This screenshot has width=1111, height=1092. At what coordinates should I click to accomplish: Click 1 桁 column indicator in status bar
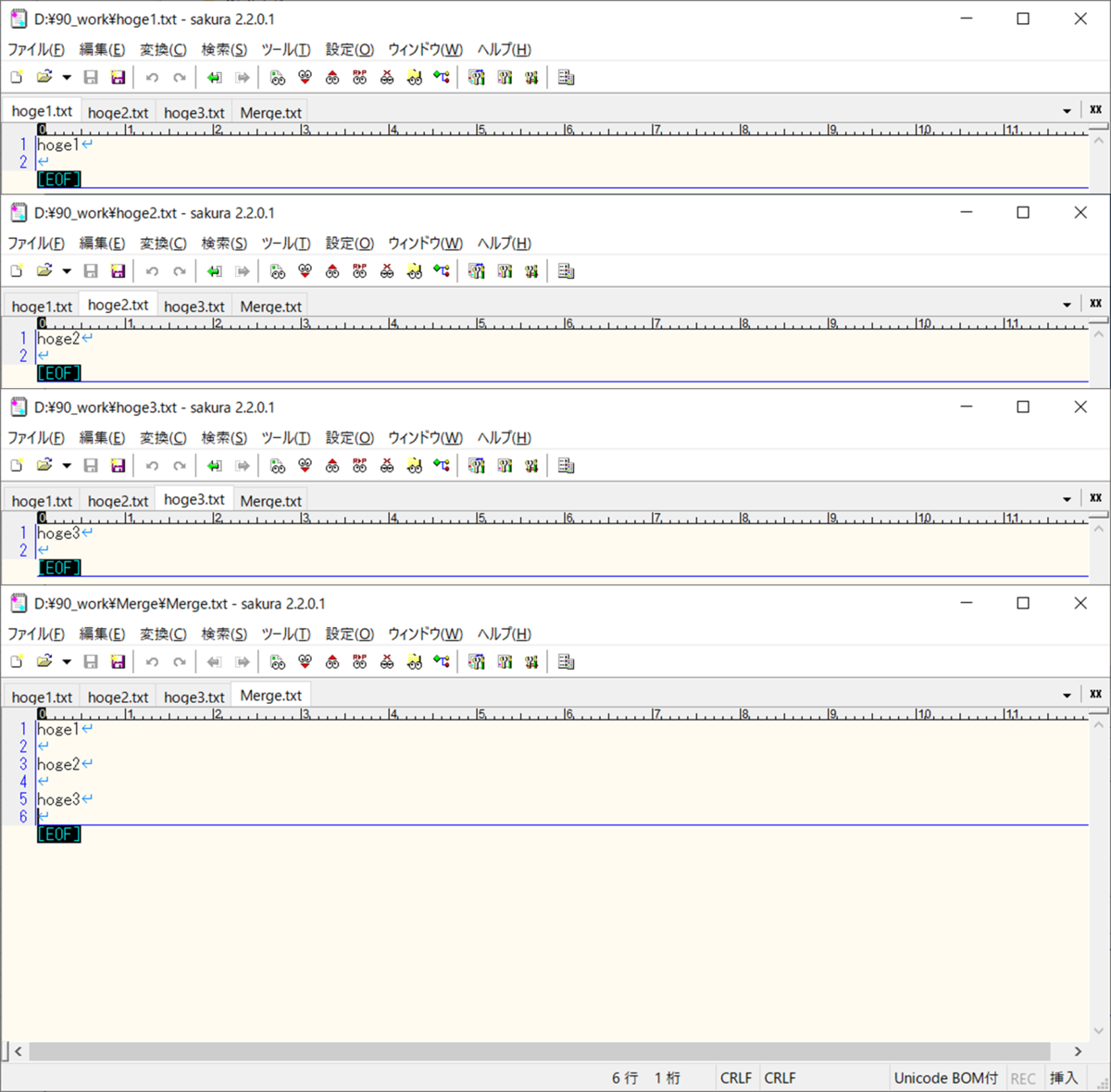[668, 1078]
